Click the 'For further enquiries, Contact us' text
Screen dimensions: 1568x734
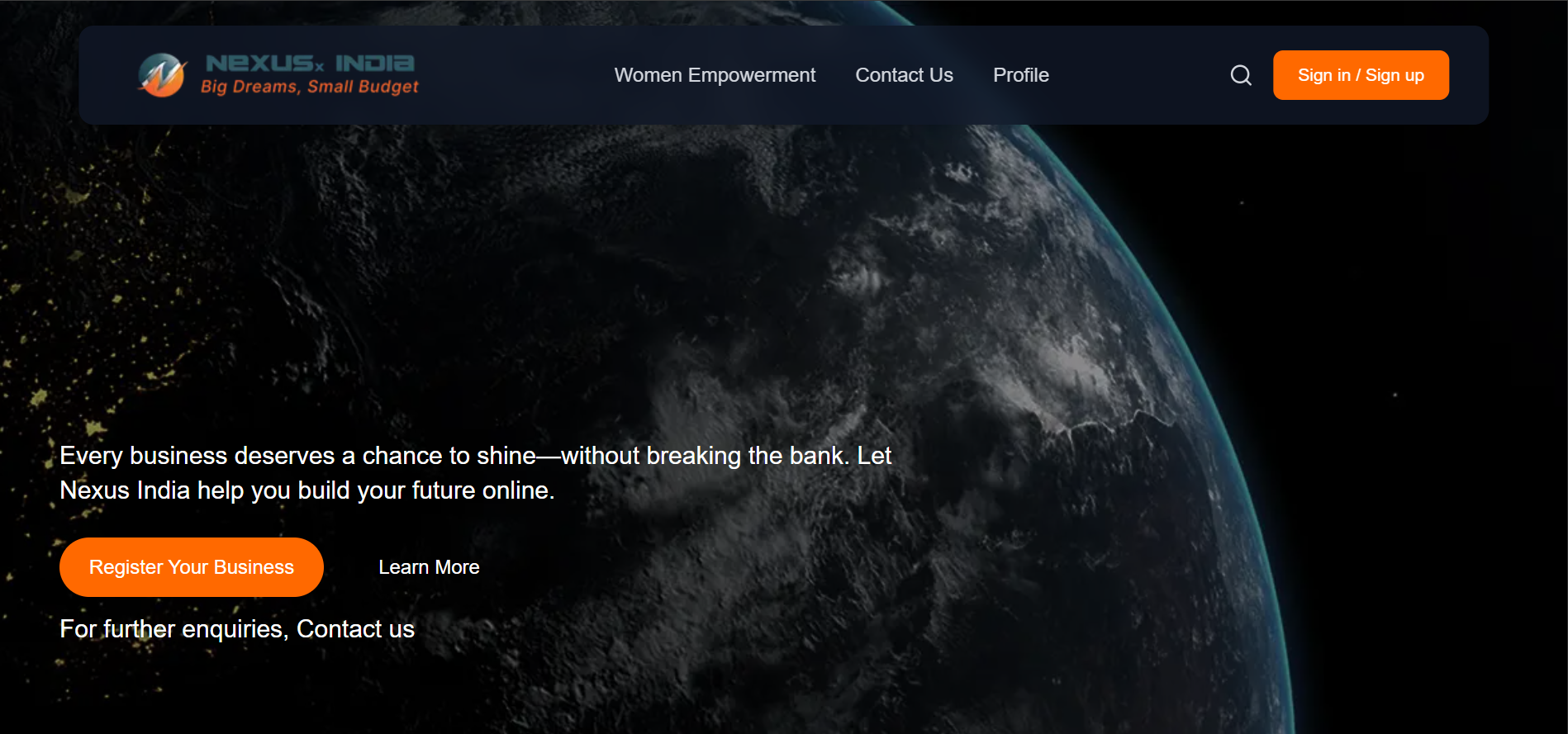pos(237,629)
